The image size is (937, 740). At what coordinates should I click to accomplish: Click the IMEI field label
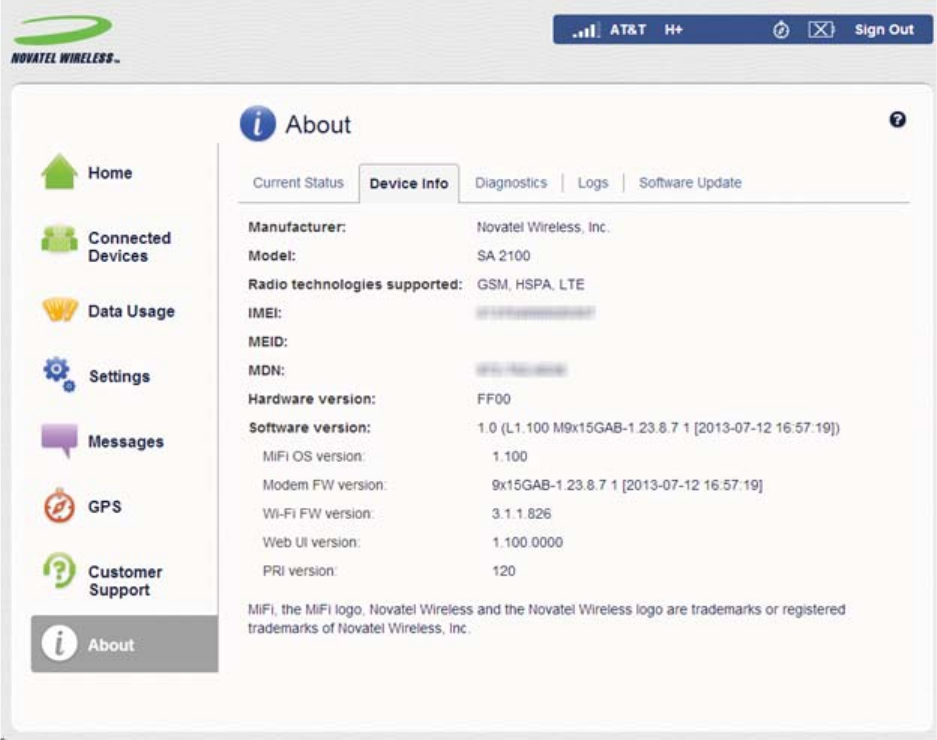(x=265, y=313)
